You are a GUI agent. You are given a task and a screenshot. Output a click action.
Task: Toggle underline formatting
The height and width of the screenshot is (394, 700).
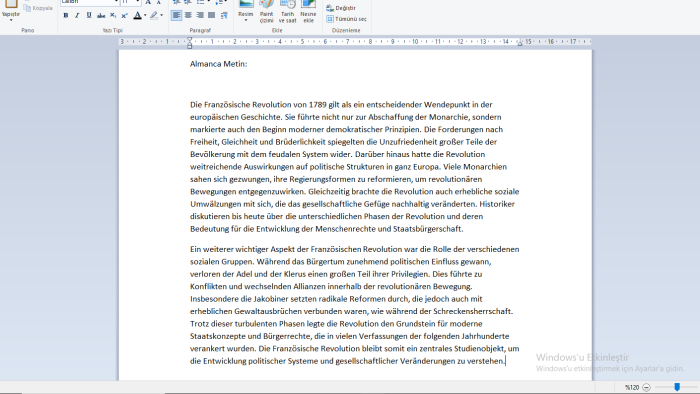click(89, 16)
